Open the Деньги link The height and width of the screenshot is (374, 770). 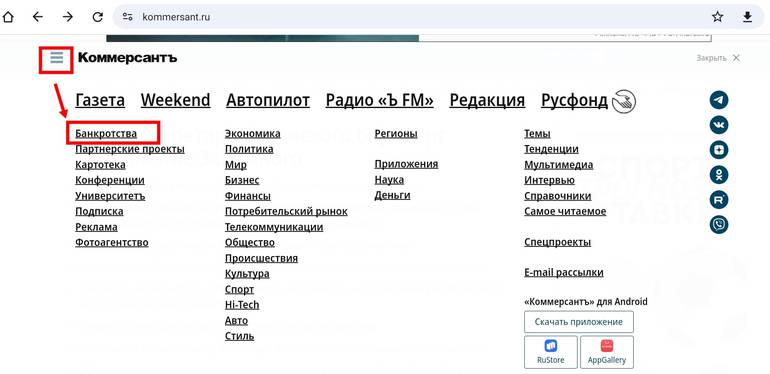392,195
